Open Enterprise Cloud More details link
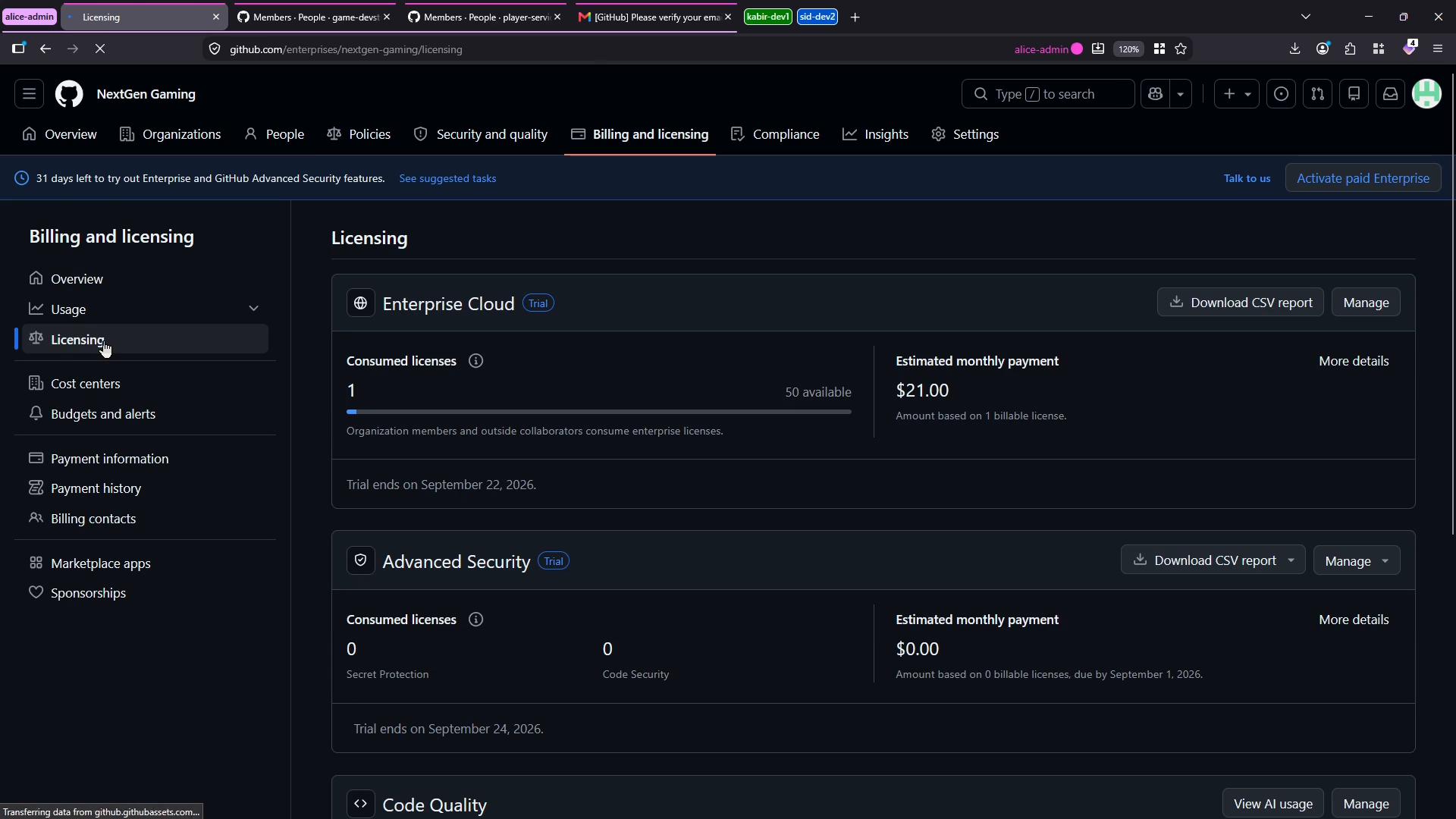The width and height of the screenshot is (1456, 819). pyautogui.click(x=1354, y=361)
